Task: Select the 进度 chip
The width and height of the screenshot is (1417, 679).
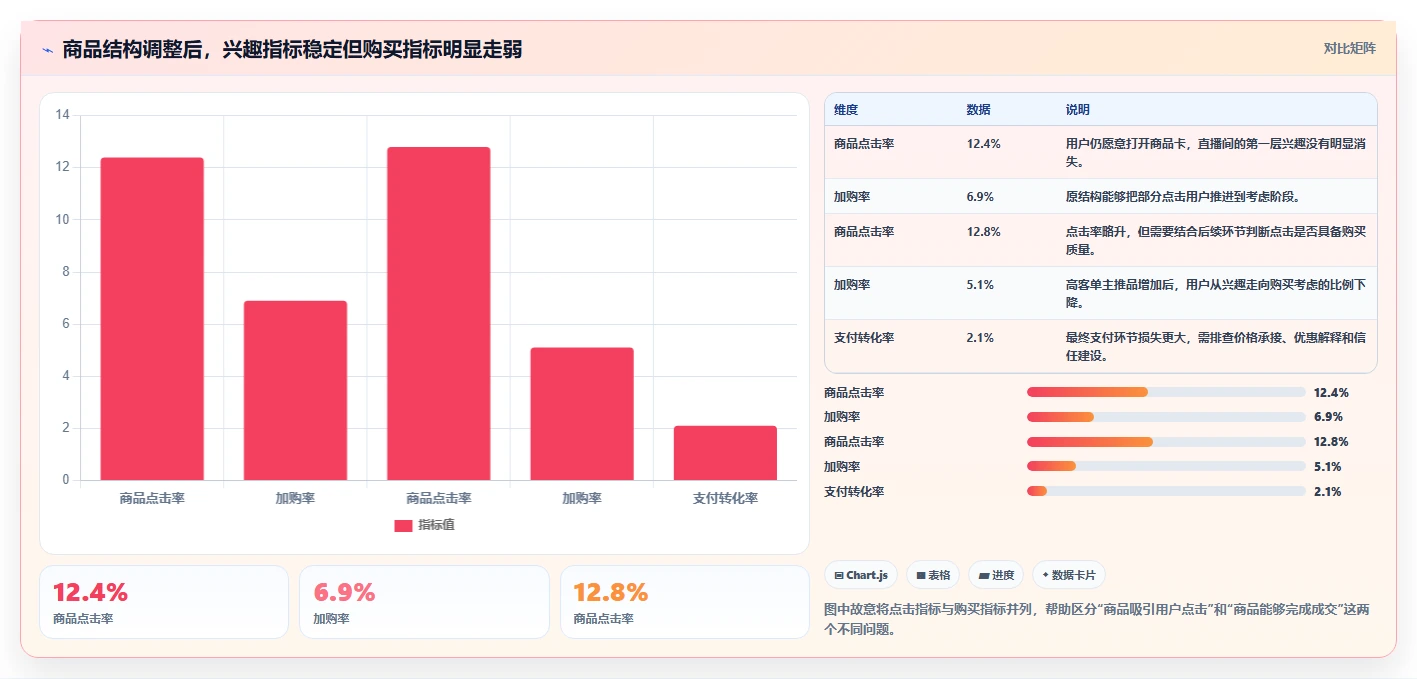Action: [x=996, y=575]
